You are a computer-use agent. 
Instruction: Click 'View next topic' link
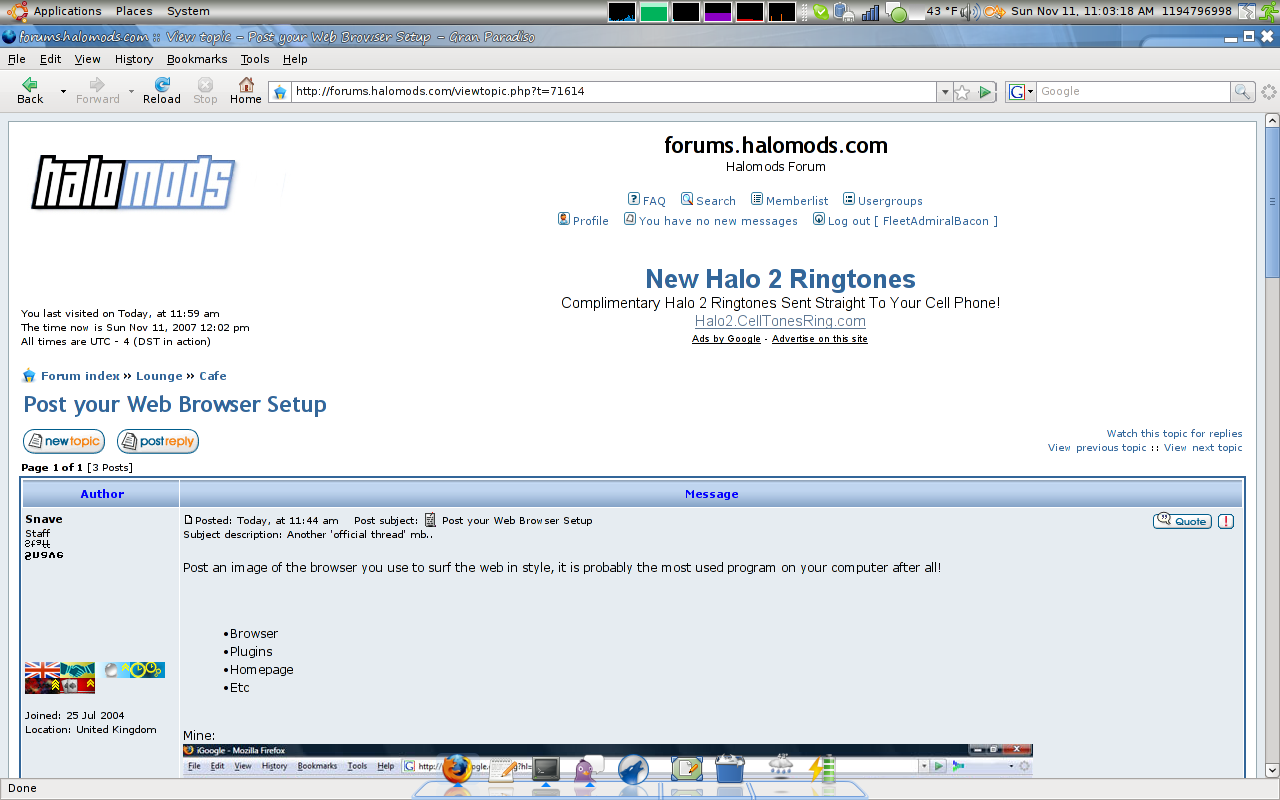point(1203,447)
